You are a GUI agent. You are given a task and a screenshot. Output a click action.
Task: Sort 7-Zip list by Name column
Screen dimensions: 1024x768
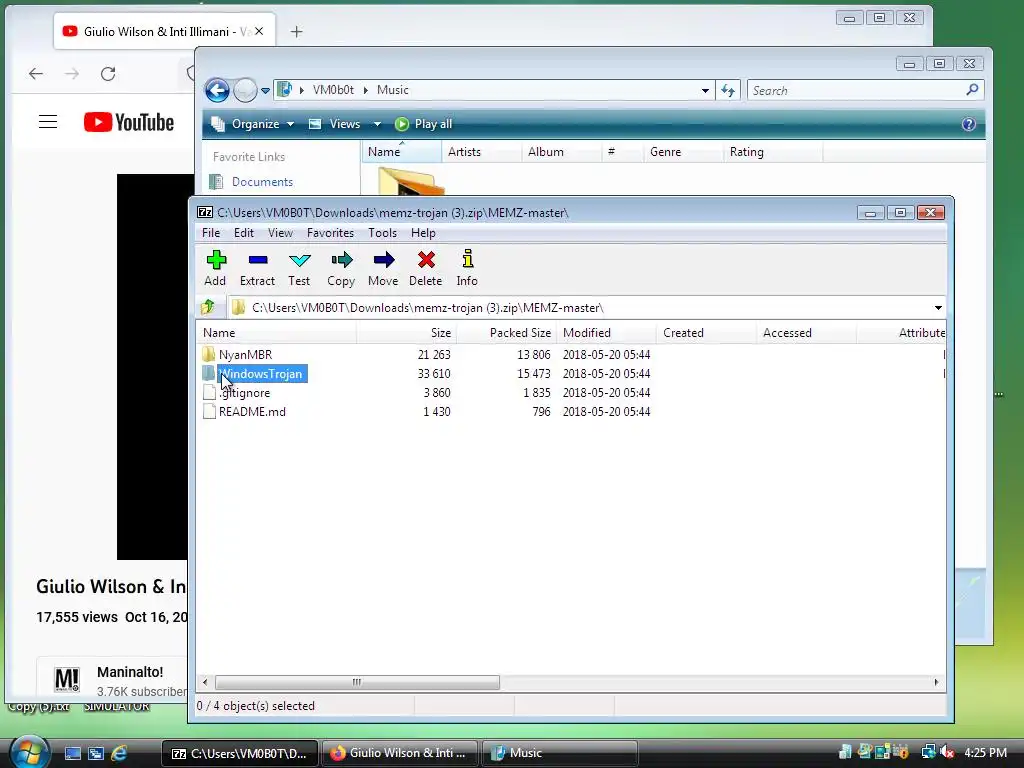tap(276, 332)
